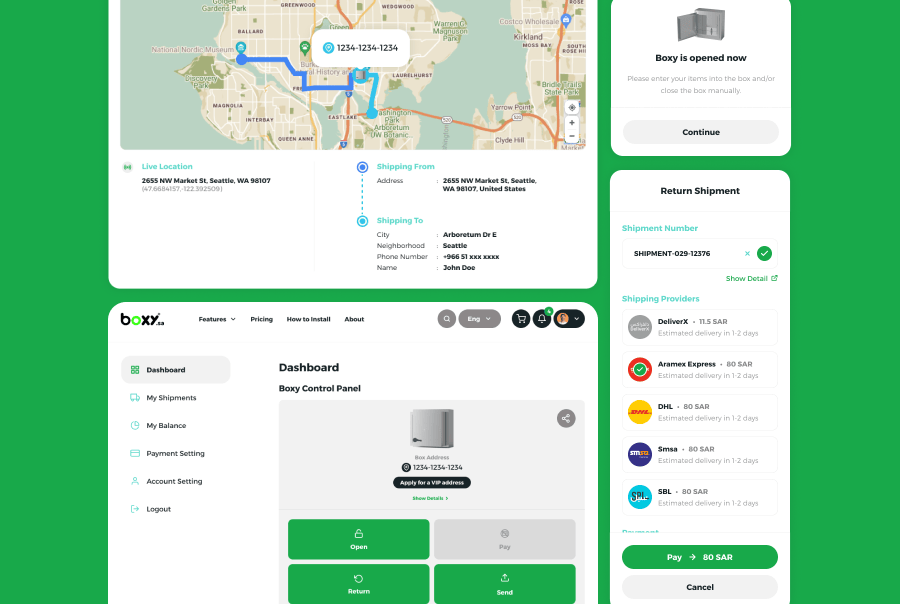
Task: Open the shopping cart icon
Action: [x=520, y=319]
